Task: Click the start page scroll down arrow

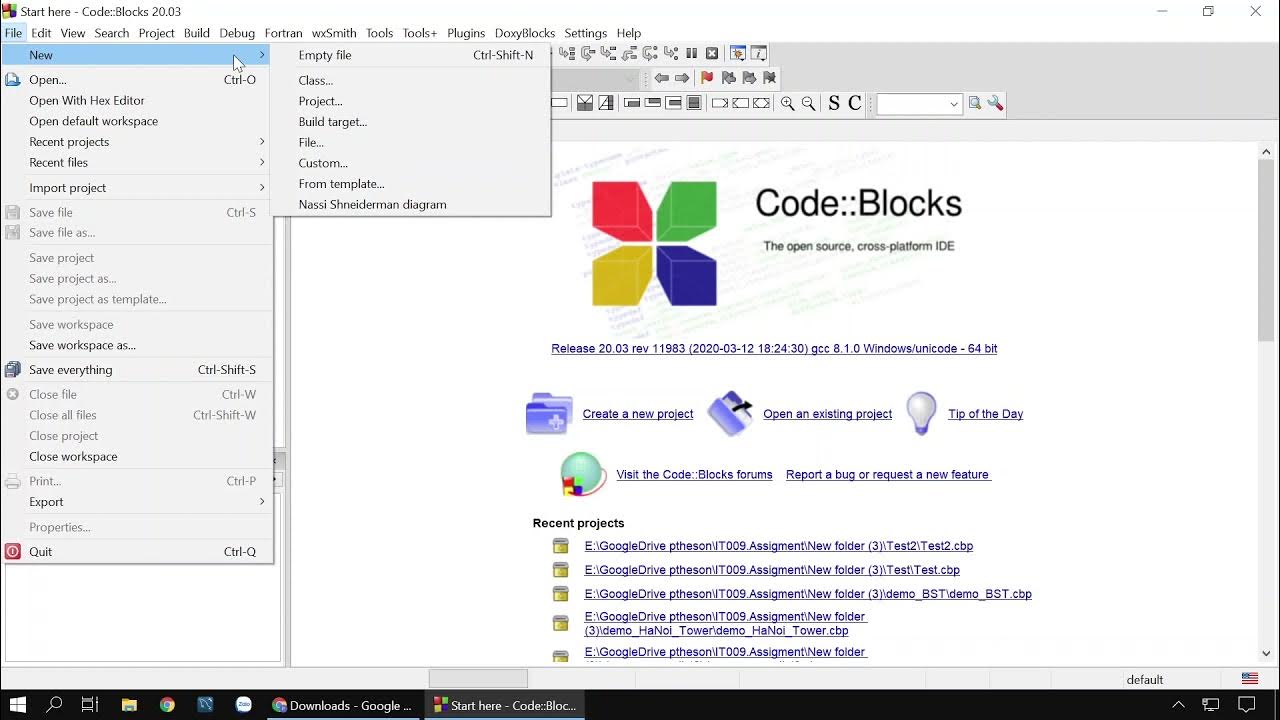Action: pos(1266,653)
